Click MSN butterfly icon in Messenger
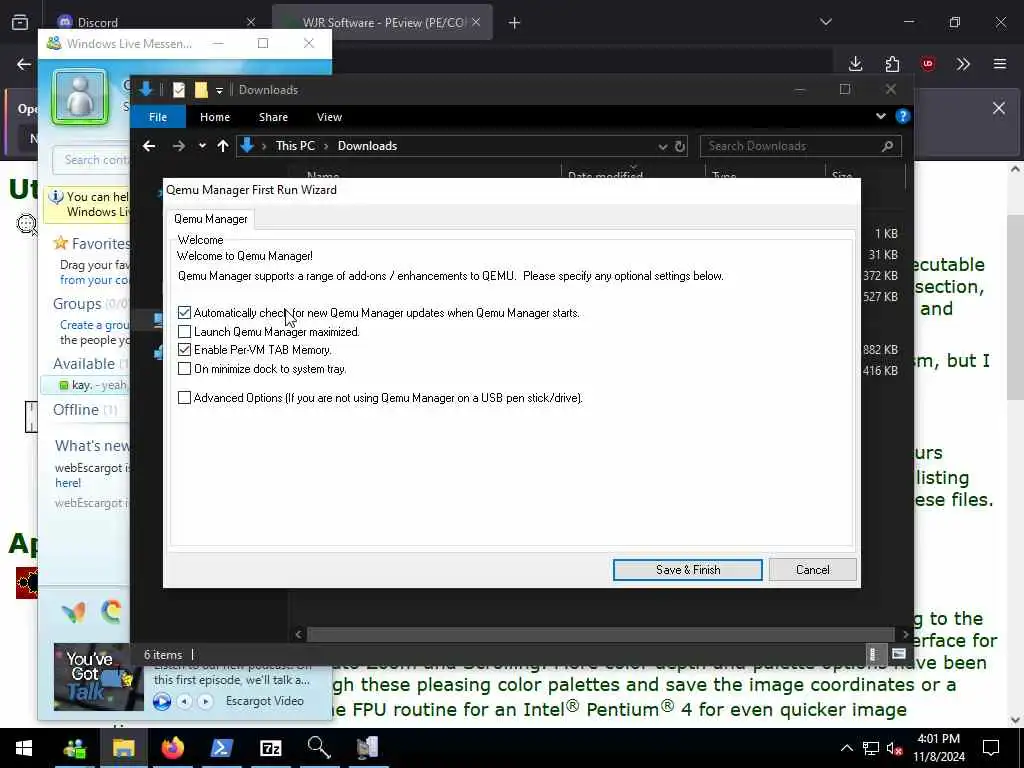 click(74, 612)
